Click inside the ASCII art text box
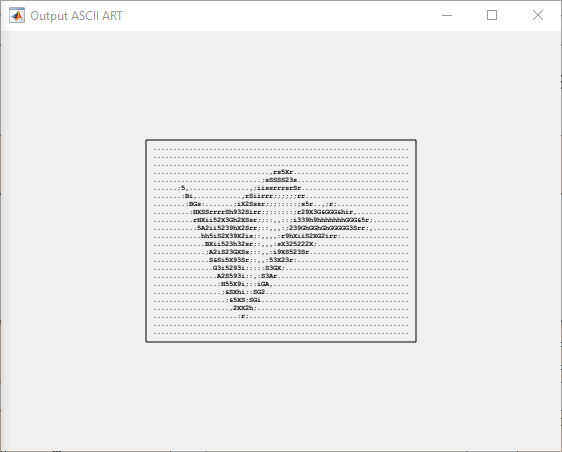 pos(281,241)
